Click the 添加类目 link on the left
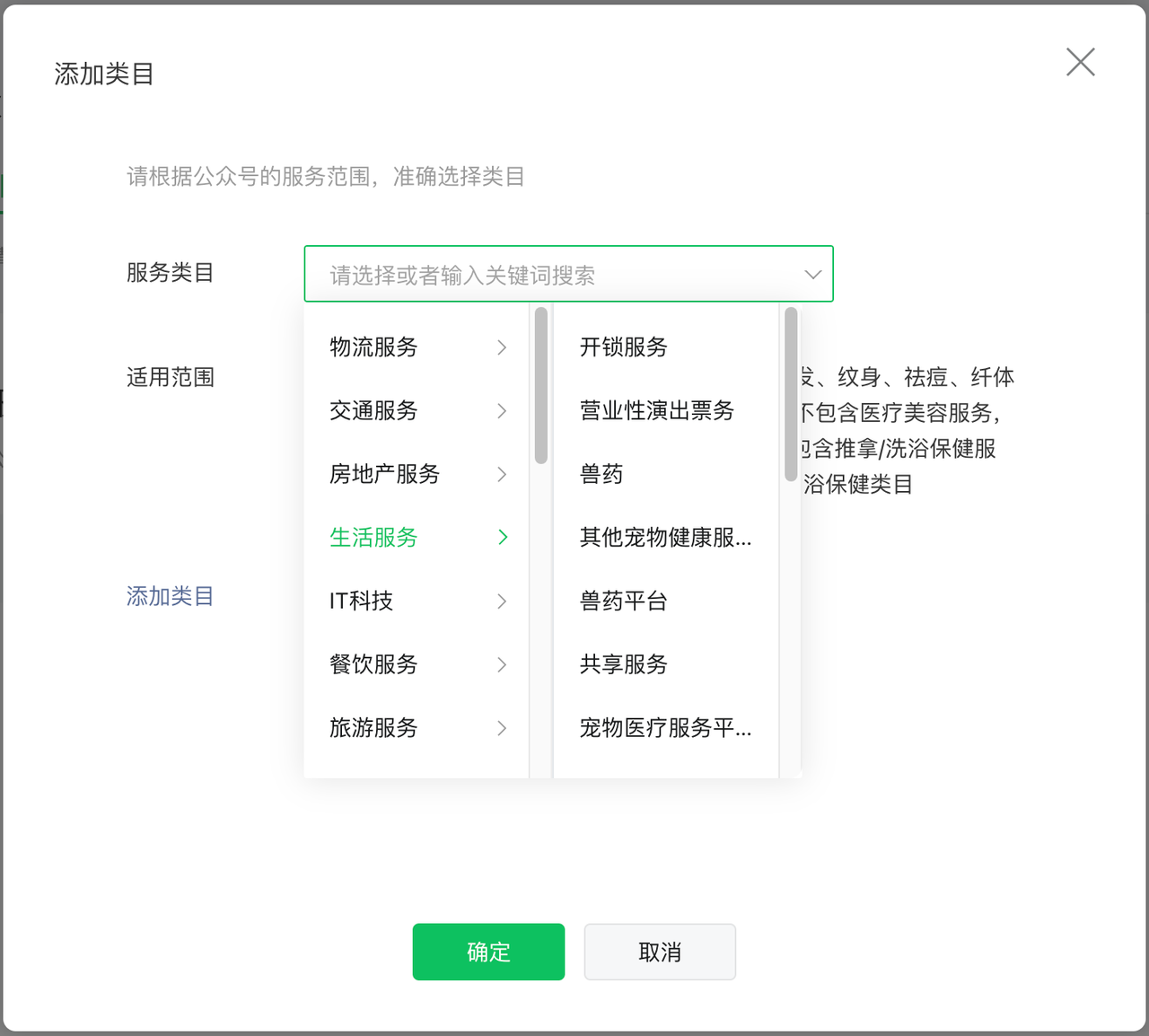Viewport: 1149px width, 1036px height. click(x=170, y=596)
